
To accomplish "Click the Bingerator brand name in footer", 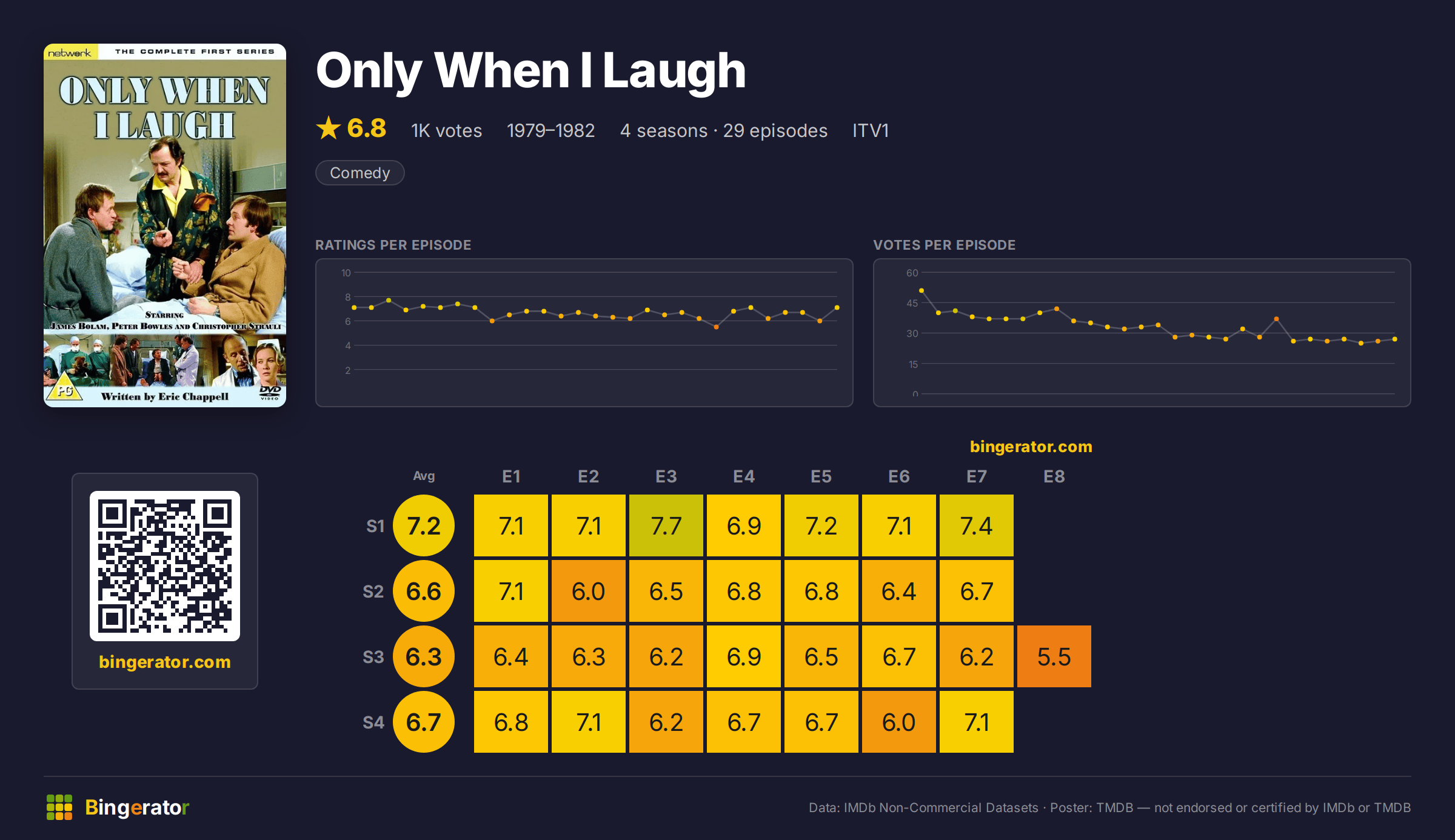I will [137, 807].
